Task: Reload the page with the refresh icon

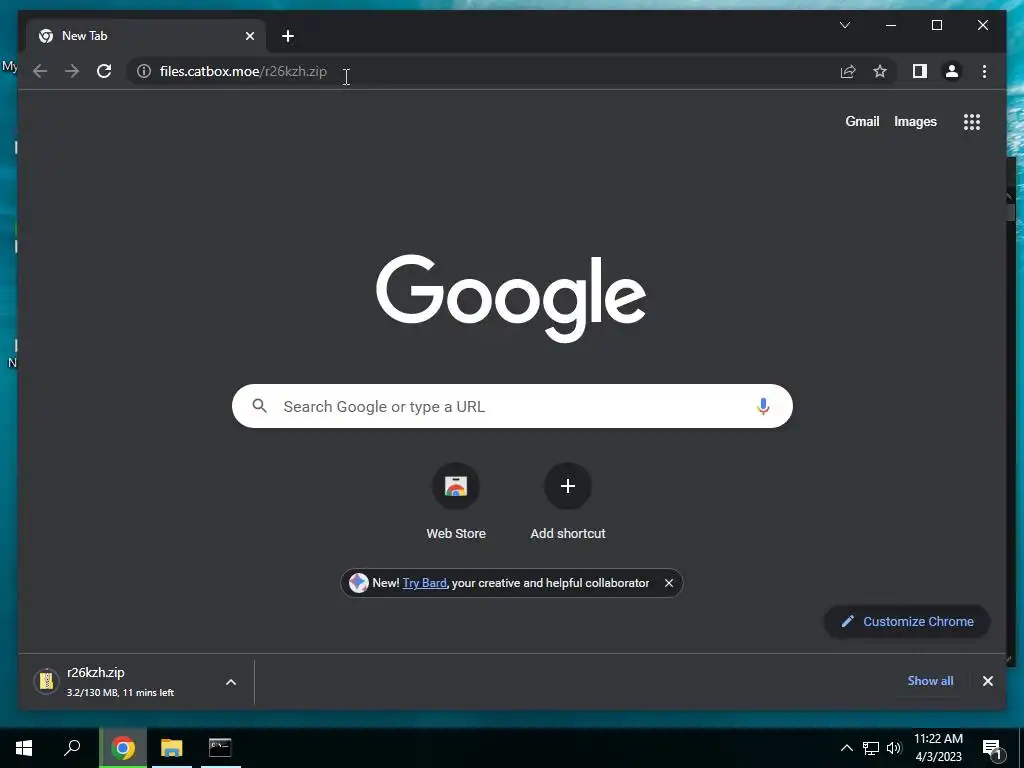Action: click(104, 71)
